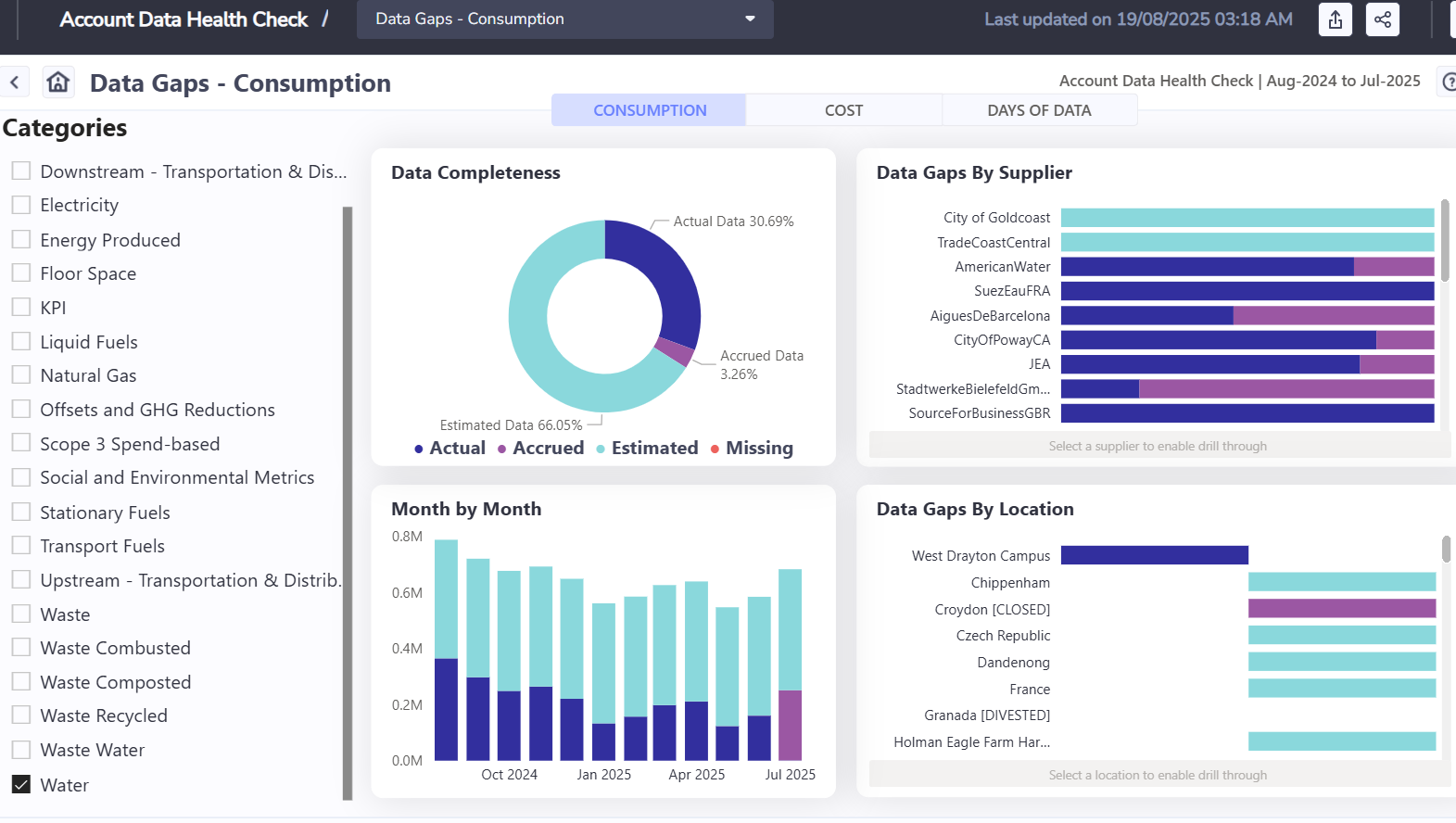Tick the Waste Recycled checkbox
The image size is (1456, 823).
coord(21,715)
